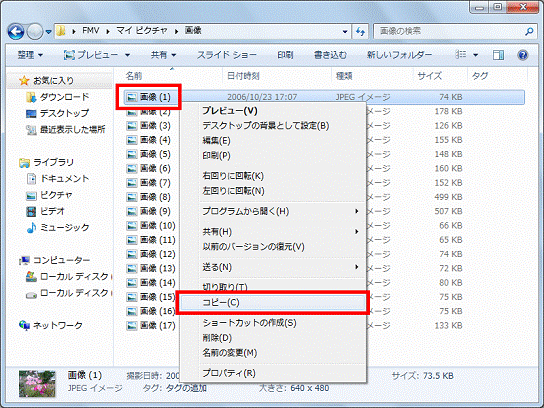Click the 書き込む toolbar button
The height and width of the screenshot is (408, 544).
pos(330,55)
